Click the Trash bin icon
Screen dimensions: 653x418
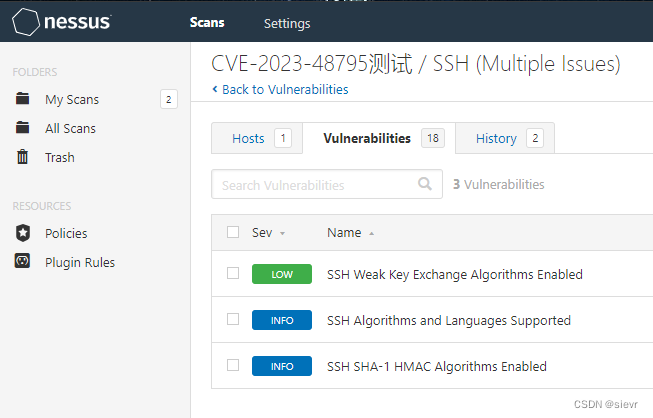click(x=22, y=157)
